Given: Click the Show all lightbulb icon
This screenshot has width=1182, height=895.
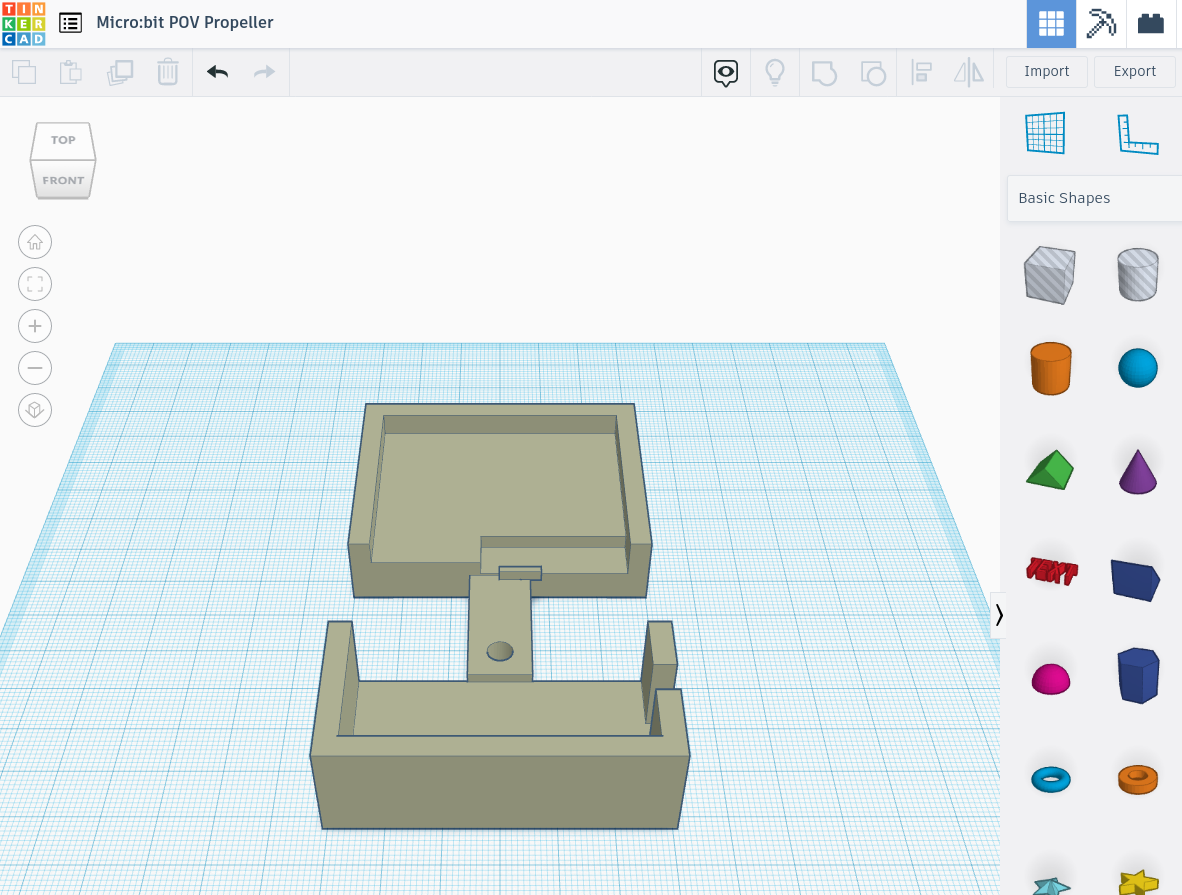Looking at the screenshot, I should click(x=775, y=72).
